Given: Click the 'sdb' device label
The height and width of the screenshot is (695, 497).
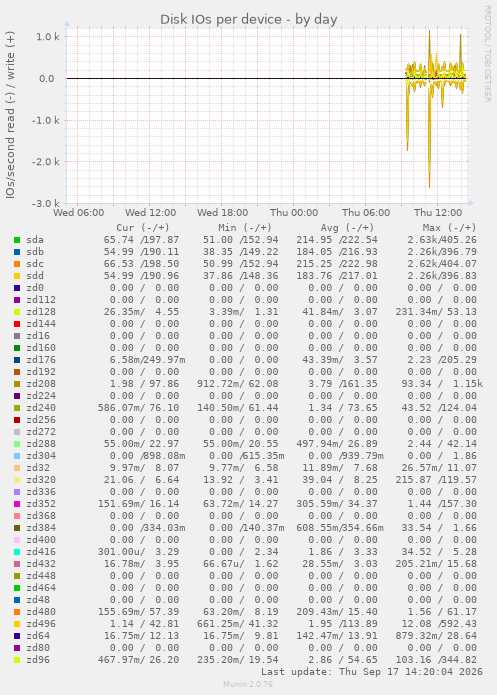Looking at the screenshot, I should click(x=35, y=252).
